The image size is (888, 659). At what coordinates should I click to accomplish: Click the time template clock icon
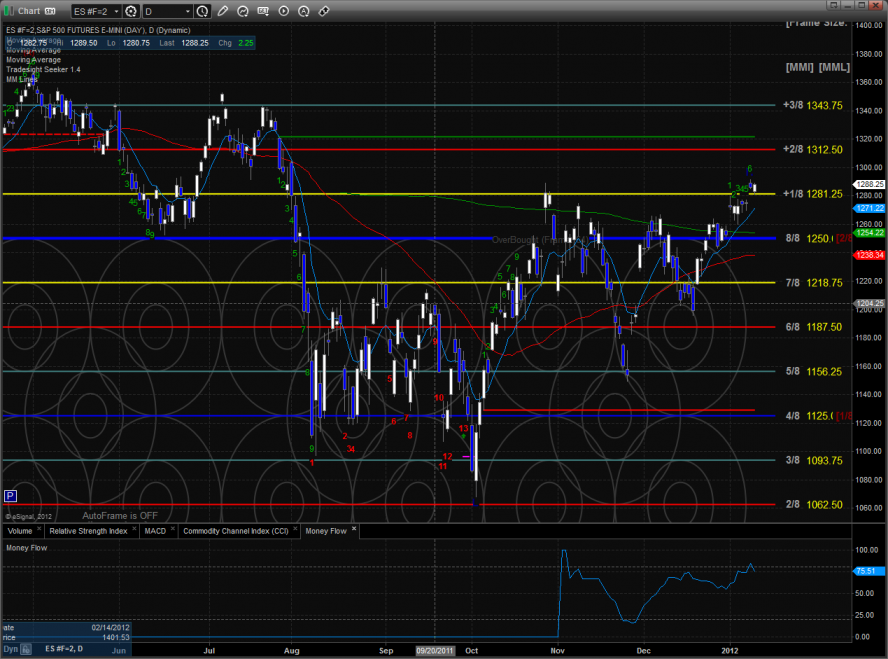click(x=203, y=12)
